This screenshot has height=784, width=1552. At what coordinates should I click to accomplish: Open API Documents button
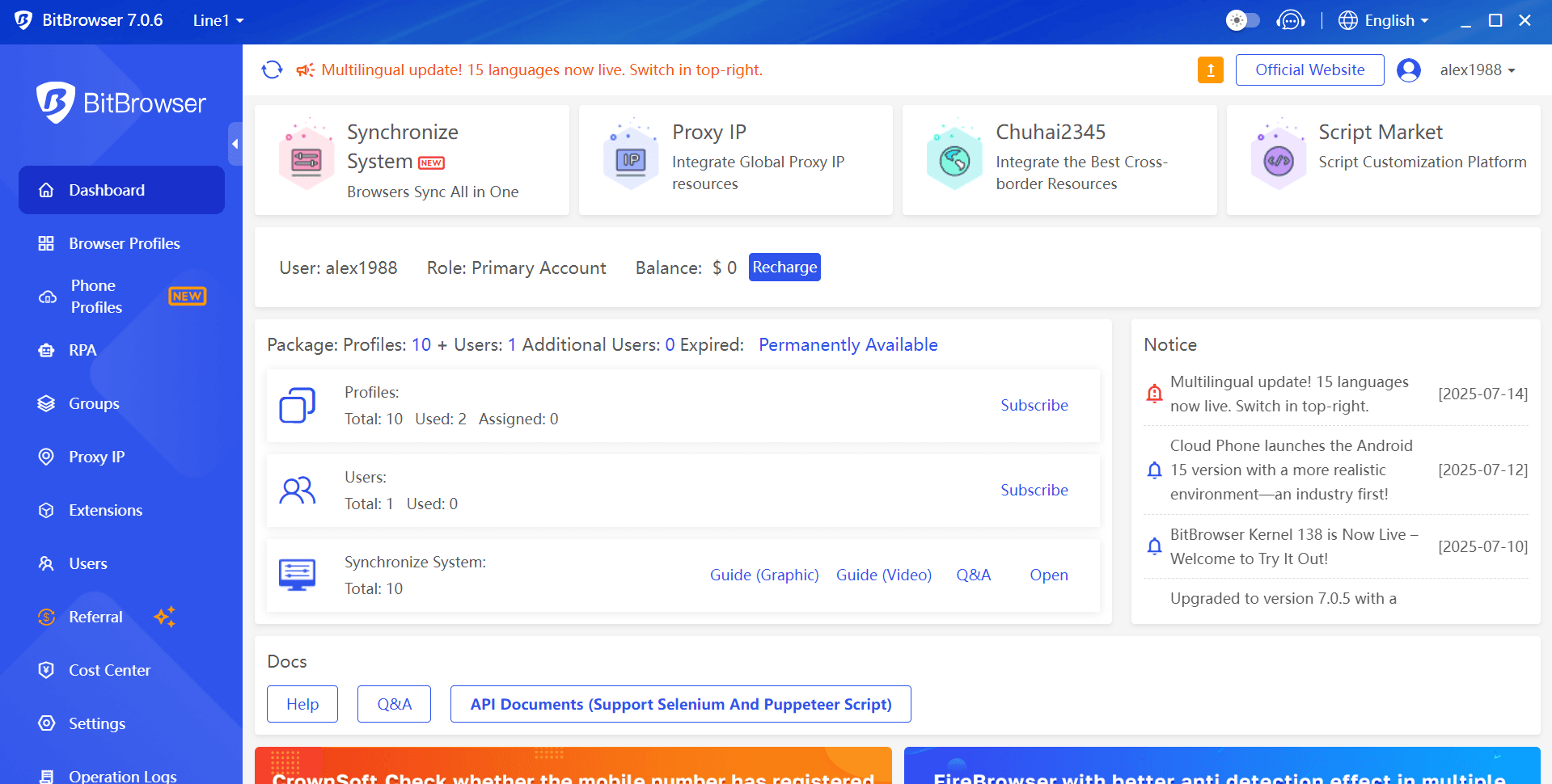pyautogui.click(x=680, y=704)
